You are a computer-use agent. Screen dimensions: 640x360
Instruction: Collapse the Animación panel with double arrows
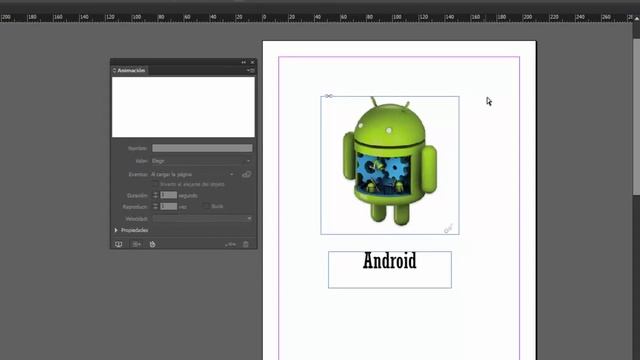244,62
